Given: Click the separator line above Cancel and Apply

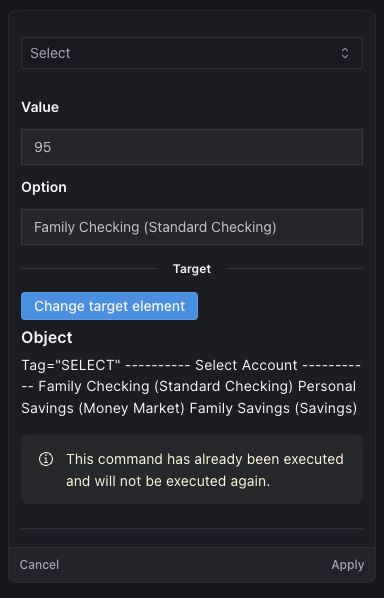Looking at the screenshot, I should pyautogui.click(x=192, y=529).
